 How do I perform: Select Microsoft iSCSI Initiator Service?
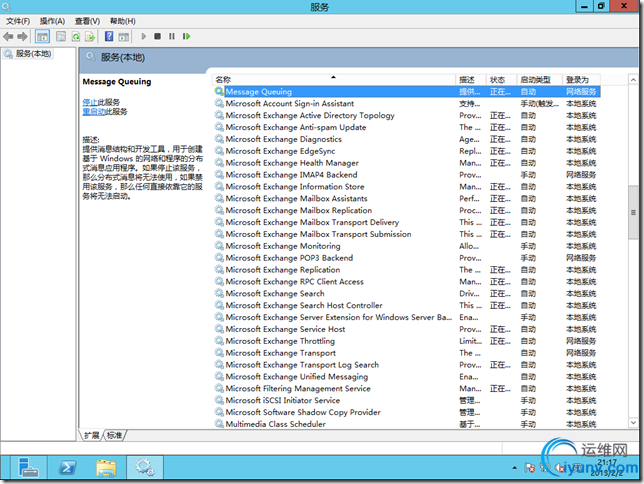407,400
